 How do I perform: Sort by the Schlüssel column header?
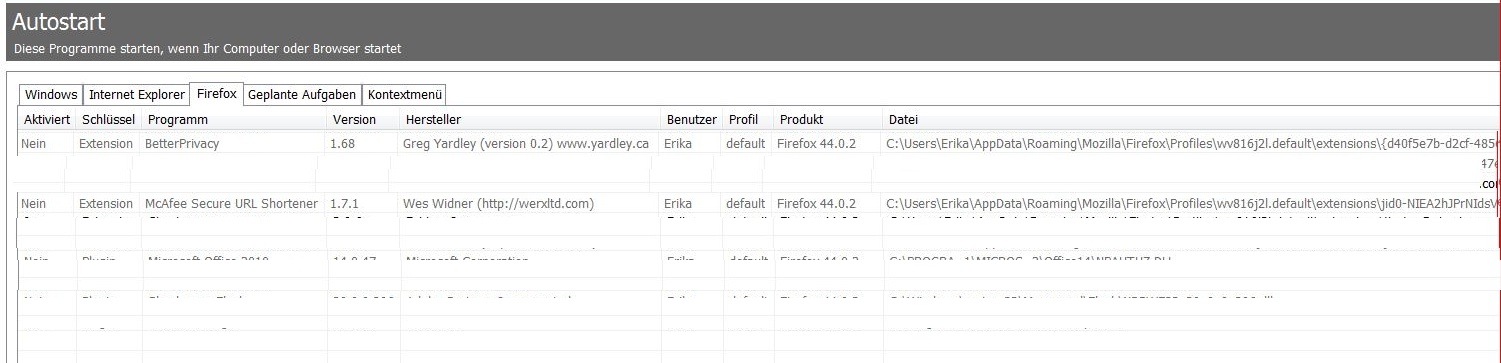click(107, 119)
